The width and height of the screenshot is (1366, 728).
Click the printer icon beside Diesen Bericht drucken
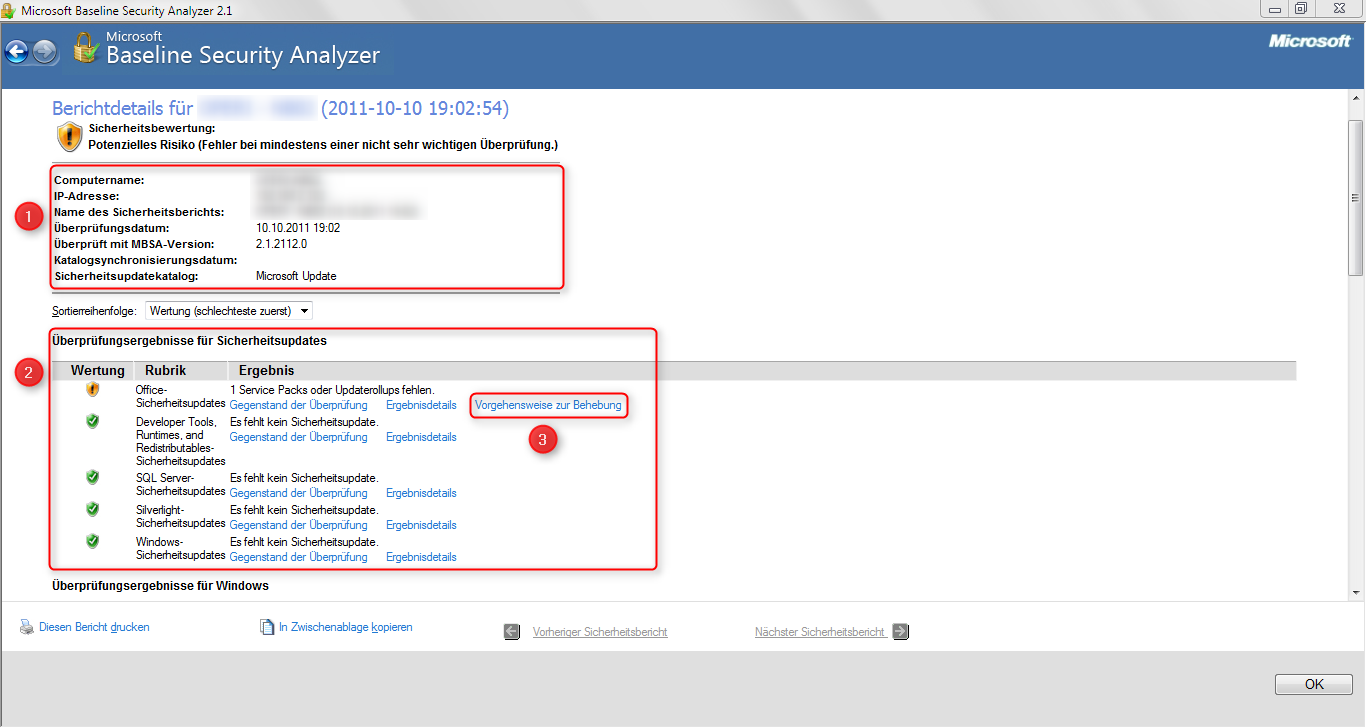click(x=25, y=626)
